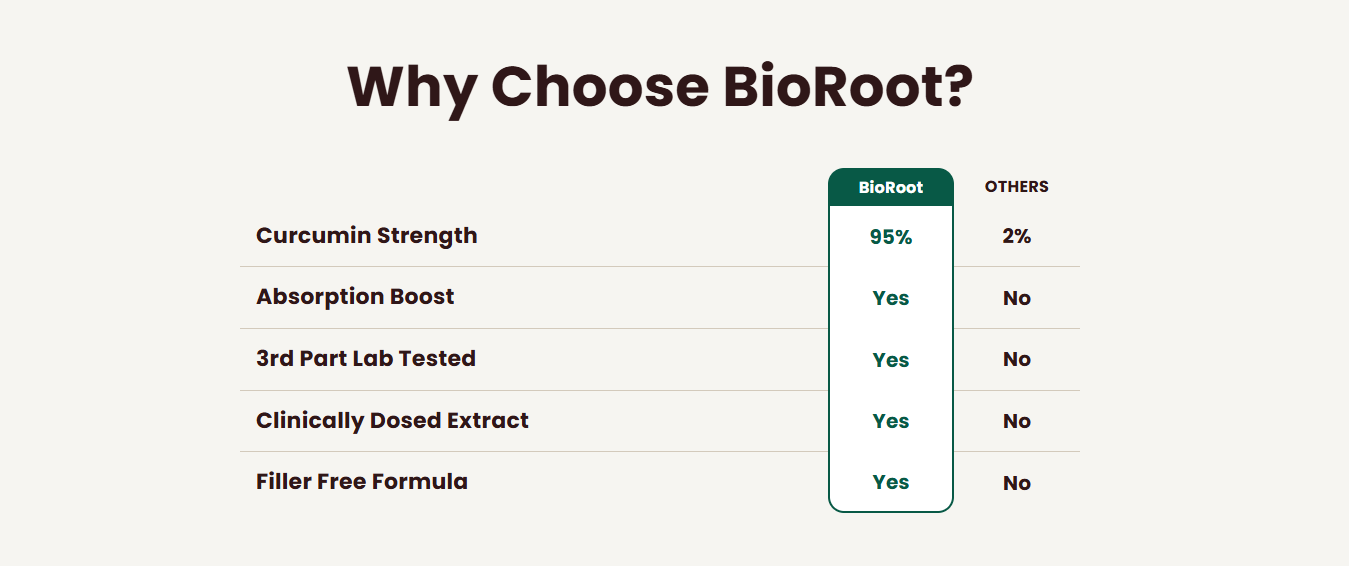Click the 95% value under BioRoot
This screenshot has width=1349, height=566.
tap(891, 237)
